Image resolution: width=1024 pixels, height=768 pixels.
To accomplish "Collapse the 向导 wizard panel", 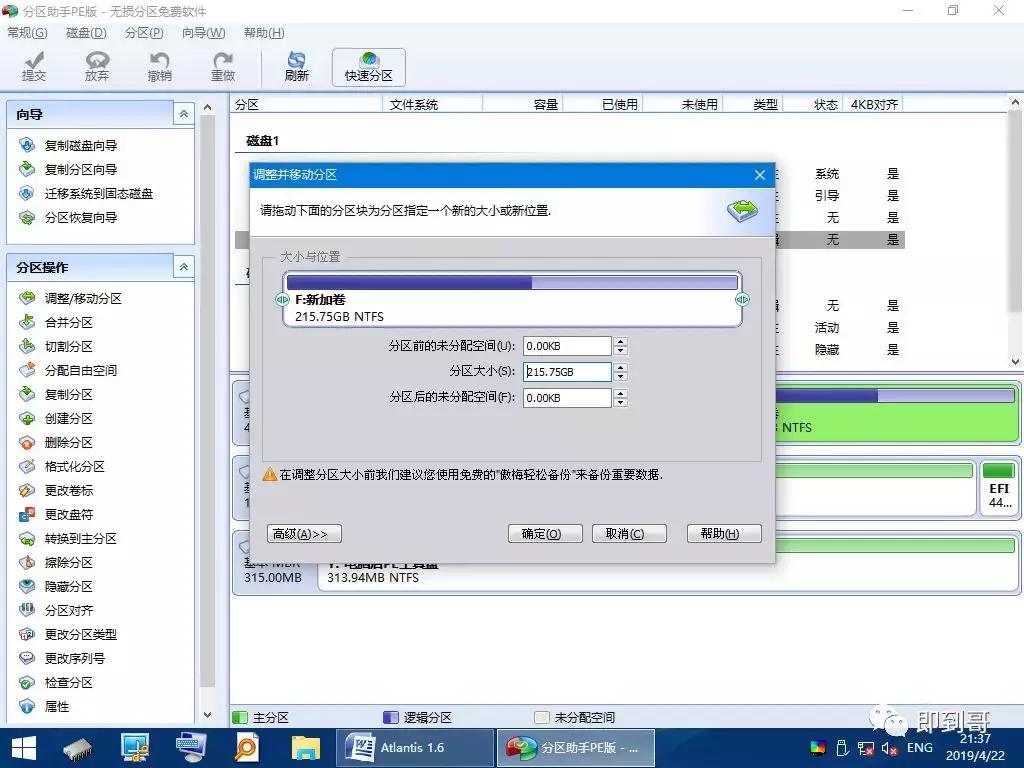I will pos(183,113).
